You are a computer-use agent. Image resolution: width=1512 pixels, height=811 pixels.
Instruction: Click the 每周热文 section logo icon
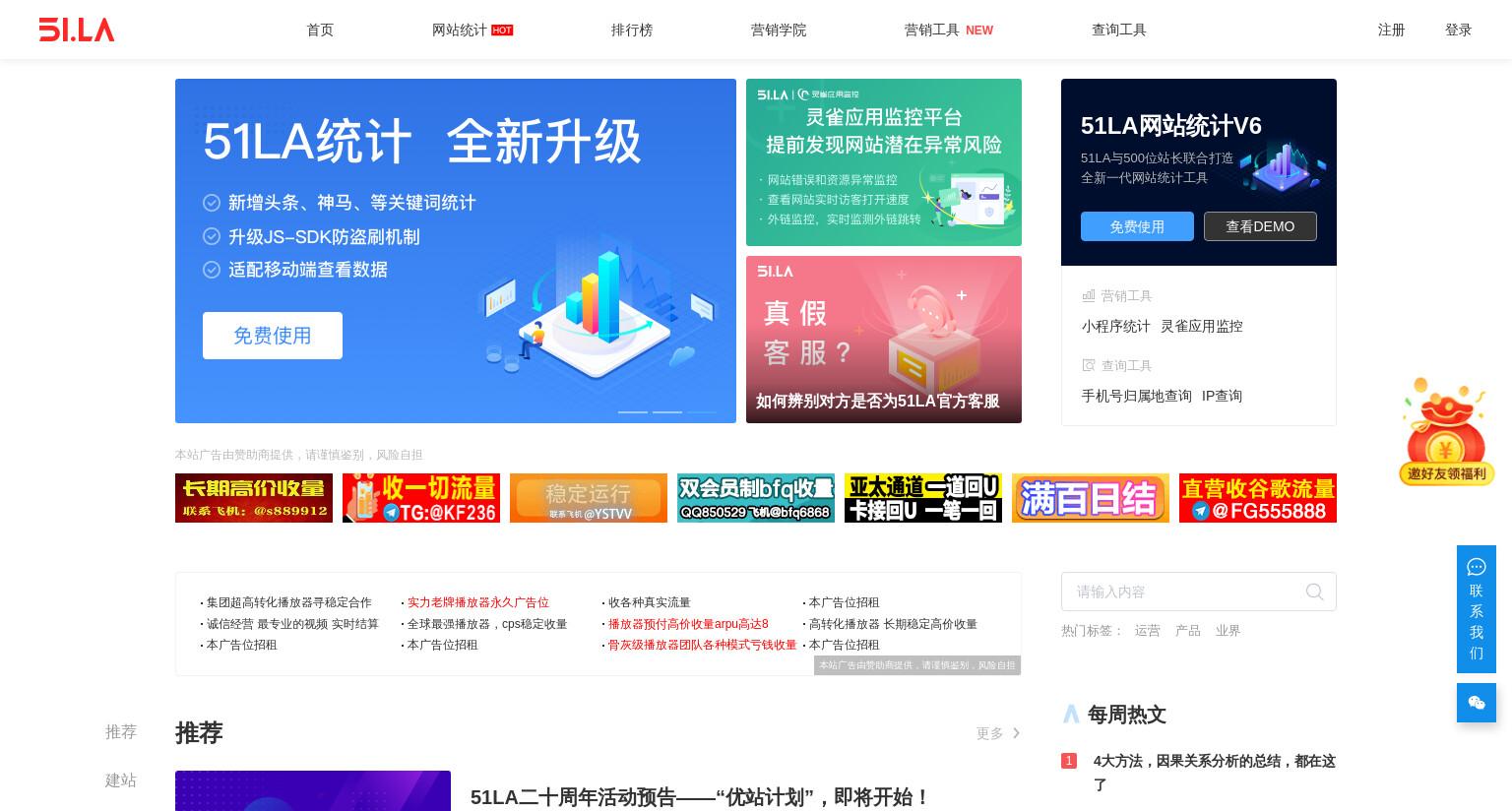[1071, 714]
